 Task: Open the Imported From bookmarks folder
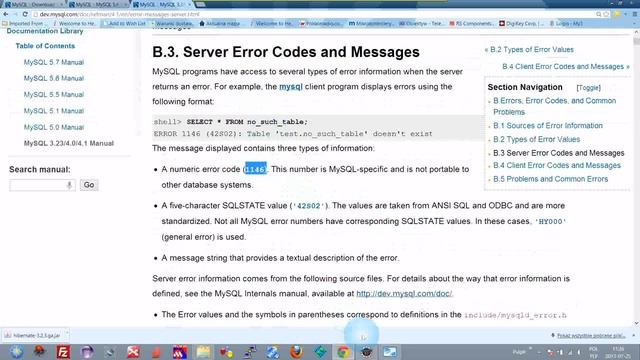[22, 24]
